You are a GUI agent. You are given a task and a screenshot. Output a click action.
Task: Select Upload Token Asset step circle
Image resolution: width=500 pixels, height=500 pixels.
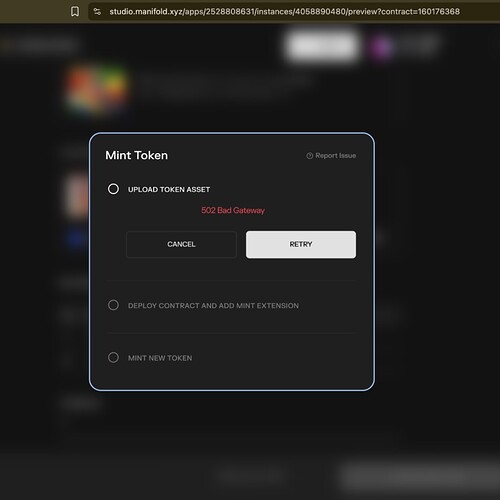pos(113,189)
